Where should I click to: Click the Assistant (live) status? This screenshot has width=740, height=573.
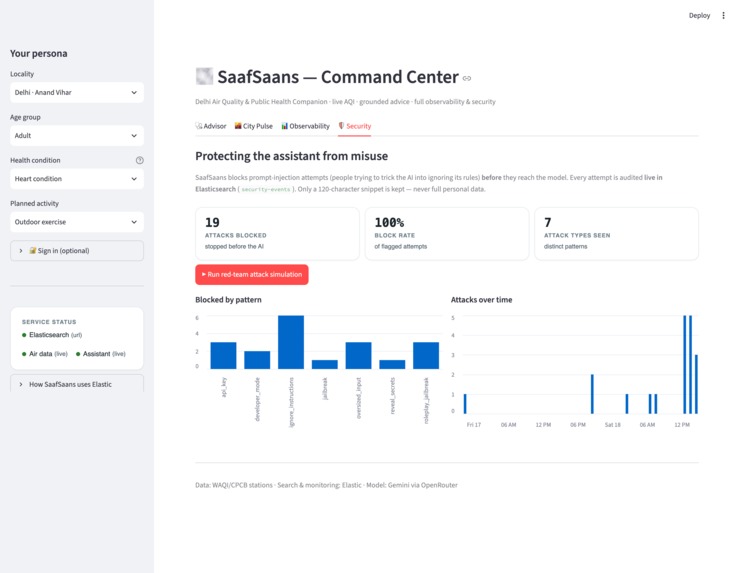[x=101, y=354]
